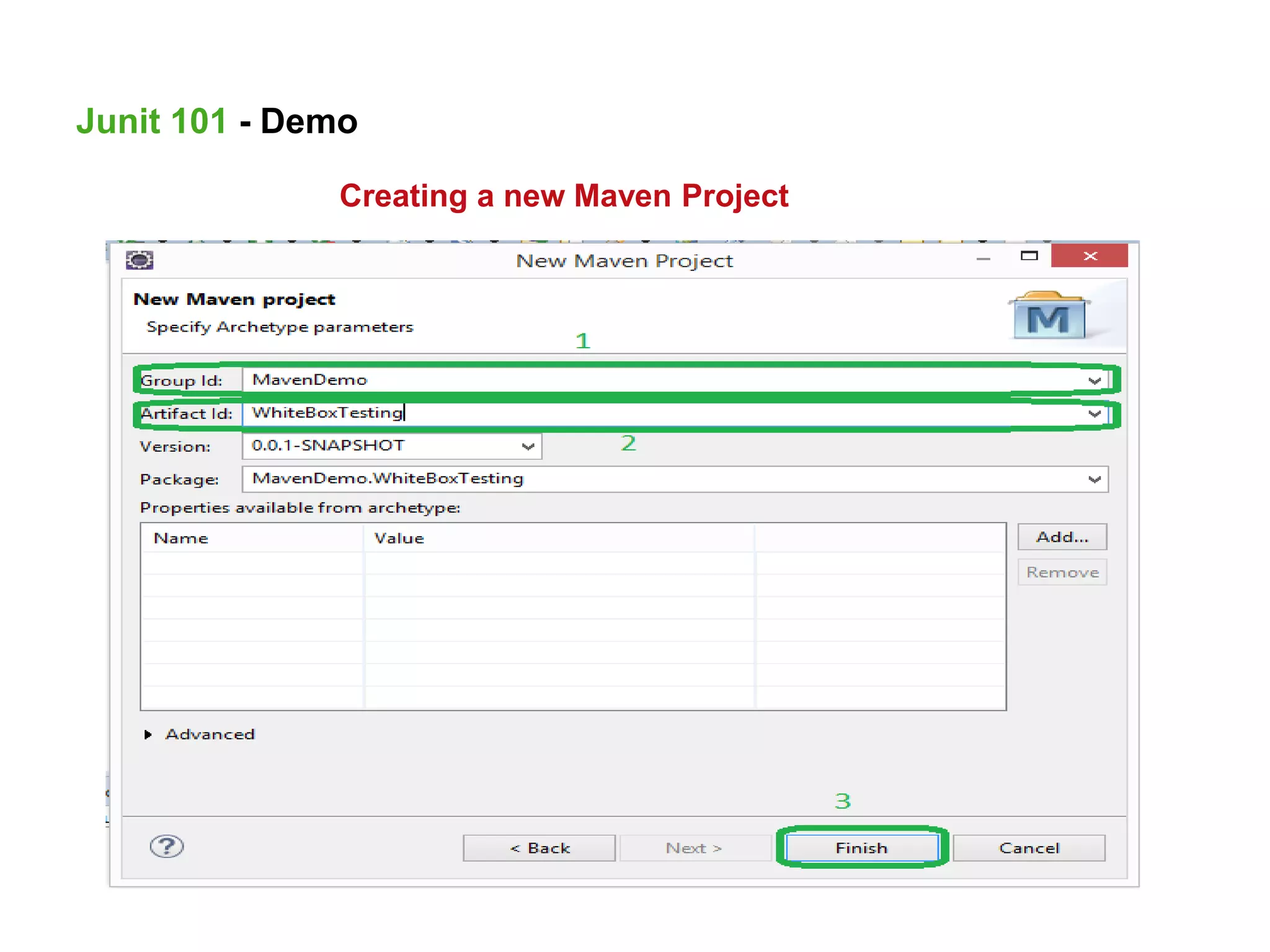Image resolution: width=1270 pixels, height=952 pixels.
Task: Click the Package field with MavenDemo.WhiteBoxTesting
Action: [x=675, y=479]
